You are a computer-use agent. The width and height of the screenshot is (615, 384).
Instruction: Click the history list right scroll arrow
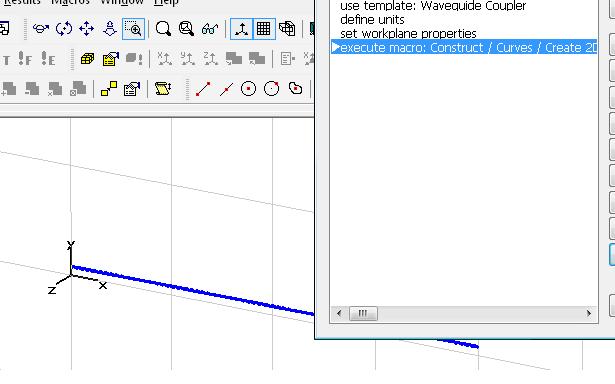589,313
